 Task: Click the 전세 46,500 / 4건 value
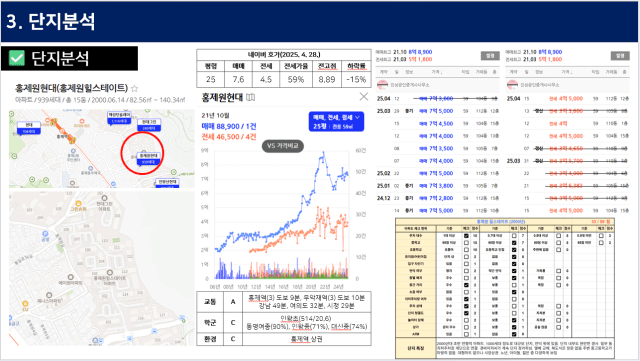229,137
